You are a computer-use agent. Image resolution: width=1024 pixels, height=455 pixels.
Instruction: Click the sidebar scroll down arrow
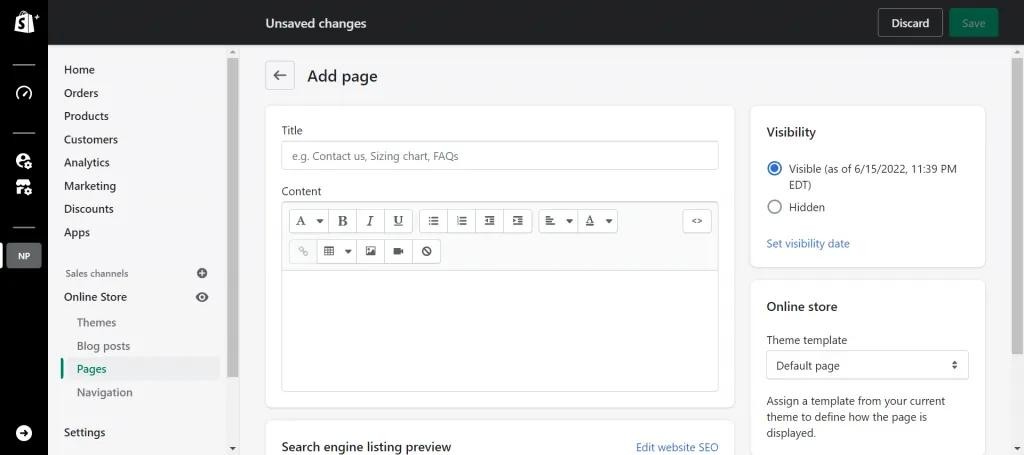coord(233,449)
